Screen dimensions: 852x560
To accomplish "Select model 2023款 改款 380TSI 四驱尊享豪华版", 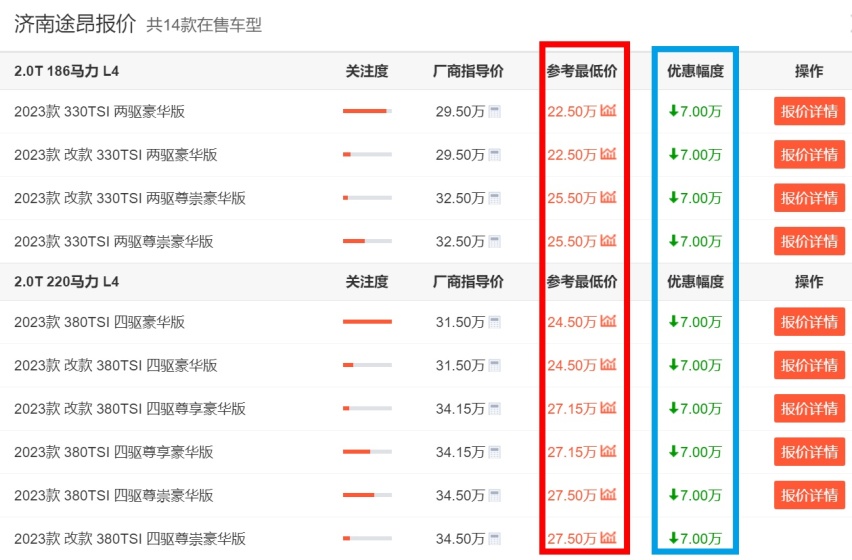I will [x=130, y=408].
